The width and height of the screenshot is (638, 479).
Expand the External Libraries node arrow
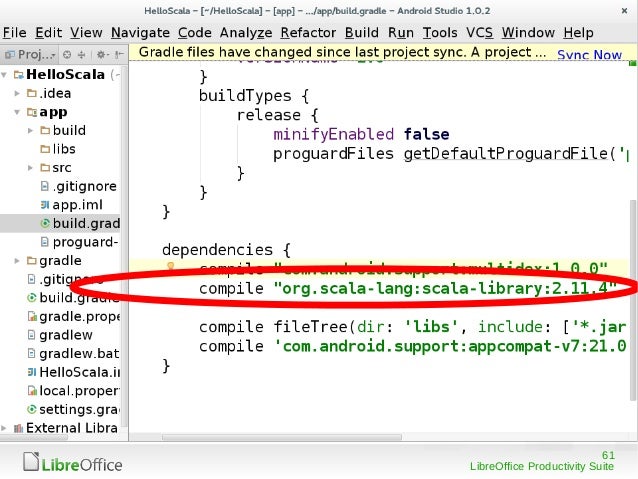click(x=4, y=428)
